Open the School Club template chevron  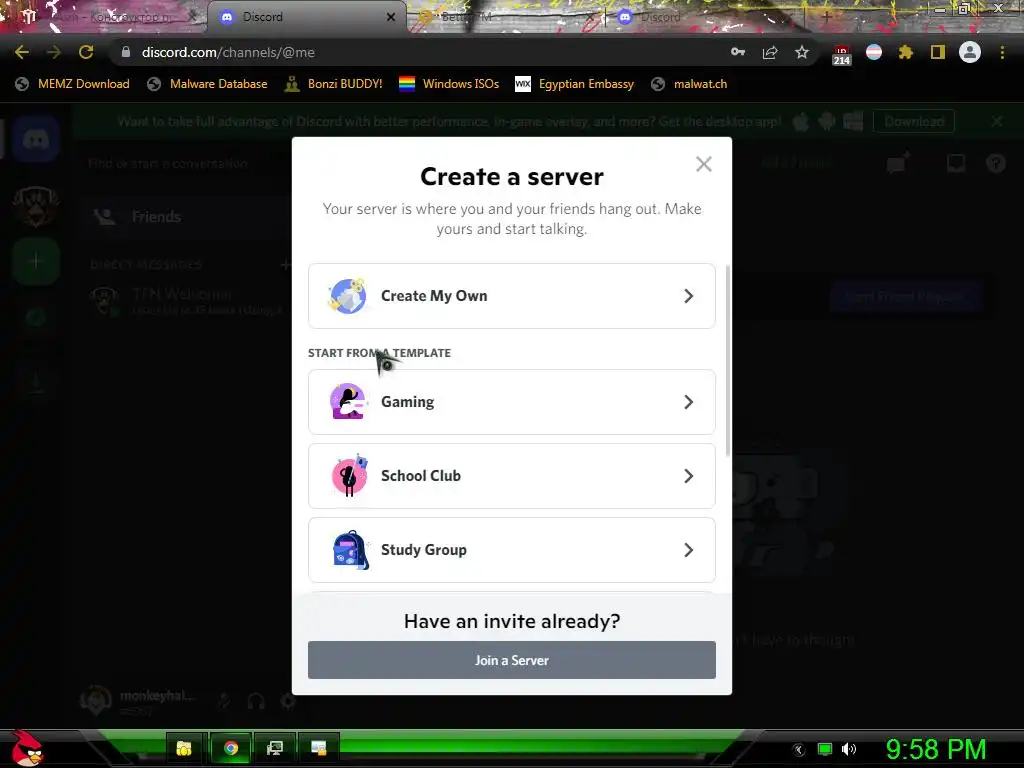coord(688,476)
